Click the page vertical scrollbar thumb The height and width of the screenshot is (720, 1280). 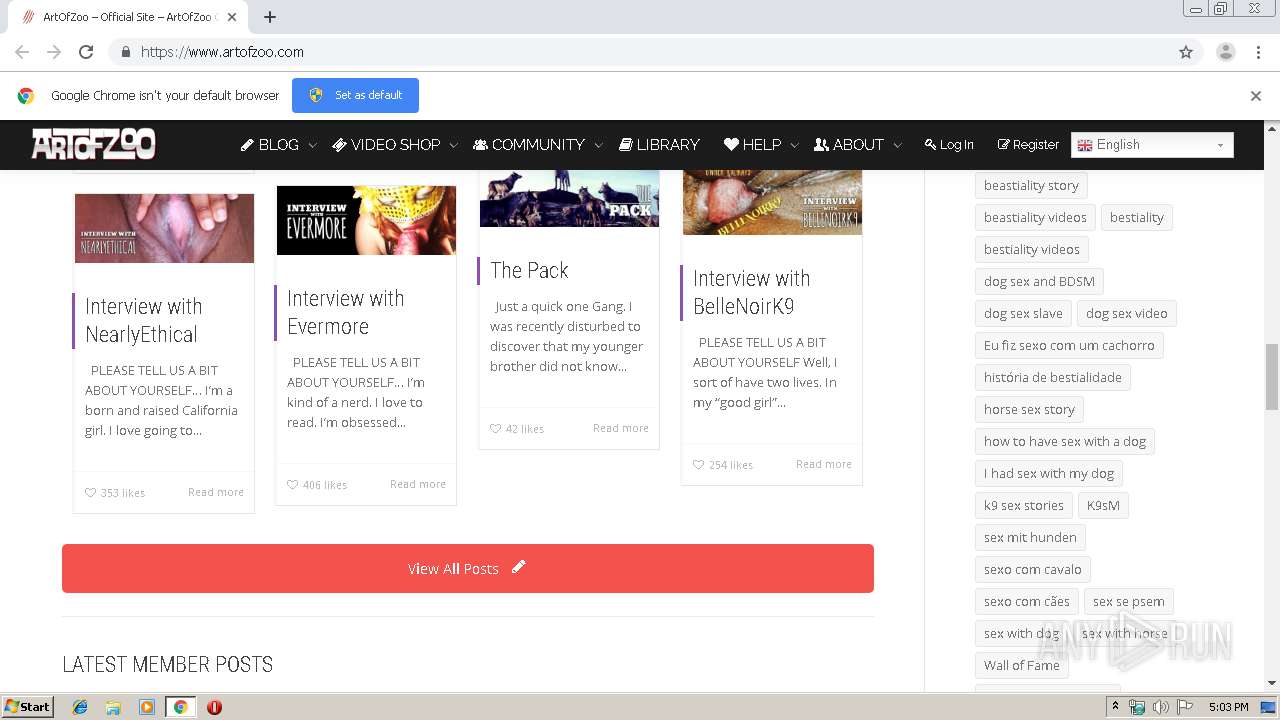[x=1272, y=377]
